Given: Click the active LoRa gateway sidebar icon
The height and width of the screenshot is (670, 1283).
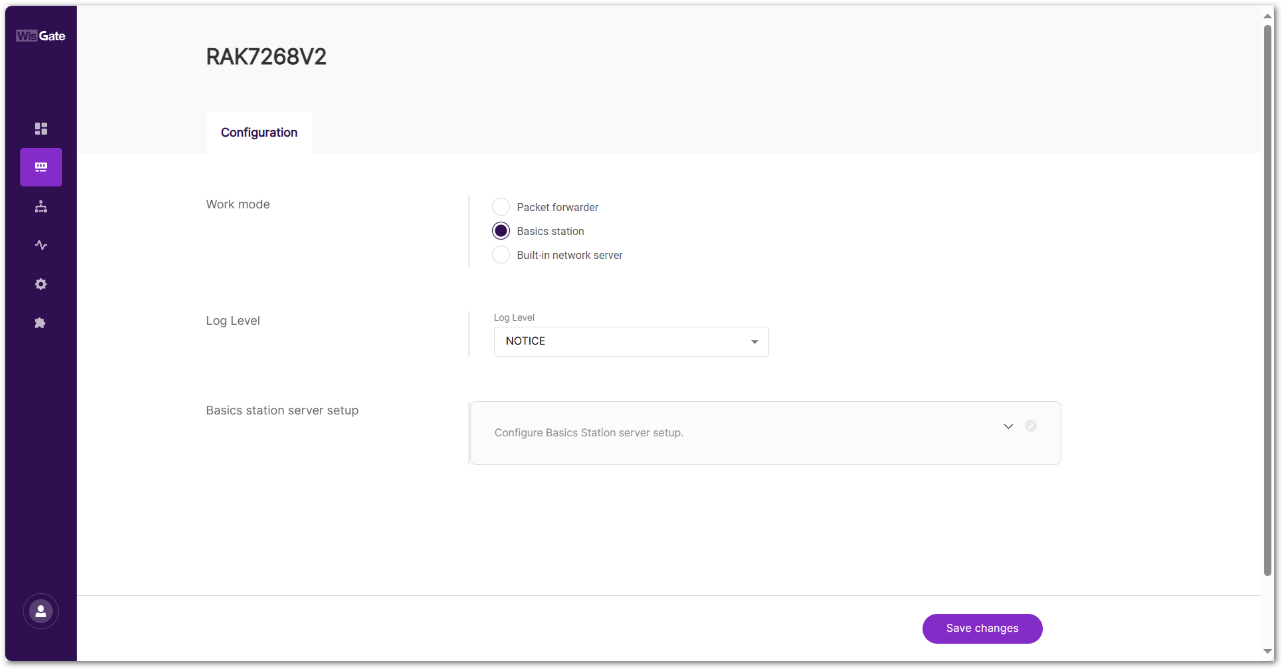Looking at the screenshot, I should click(41, 167).
